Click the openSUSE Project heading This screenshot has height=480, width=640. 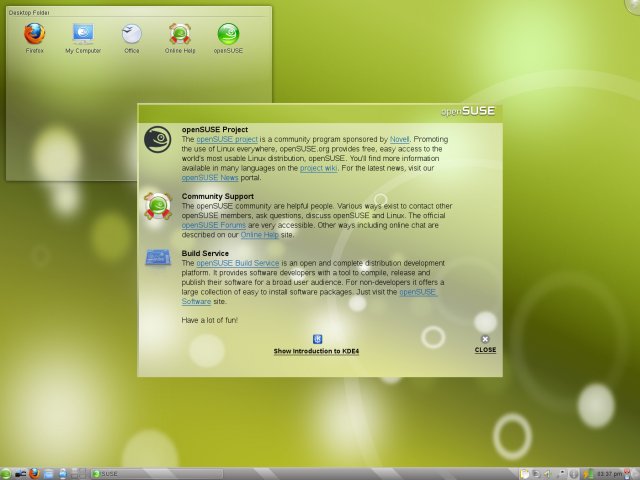(x=215, y=129)
